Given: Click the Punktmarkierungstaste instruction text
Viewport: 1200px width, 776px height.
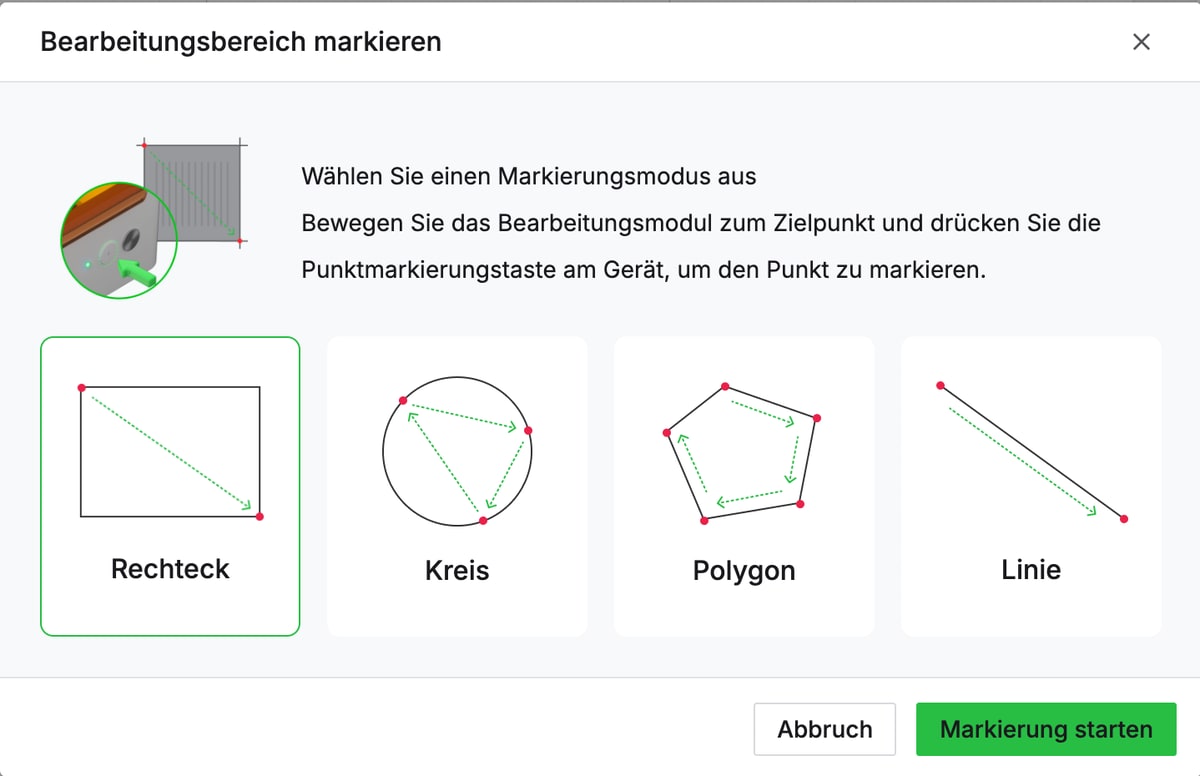Looking at the screenshot, I should point(643,270).
